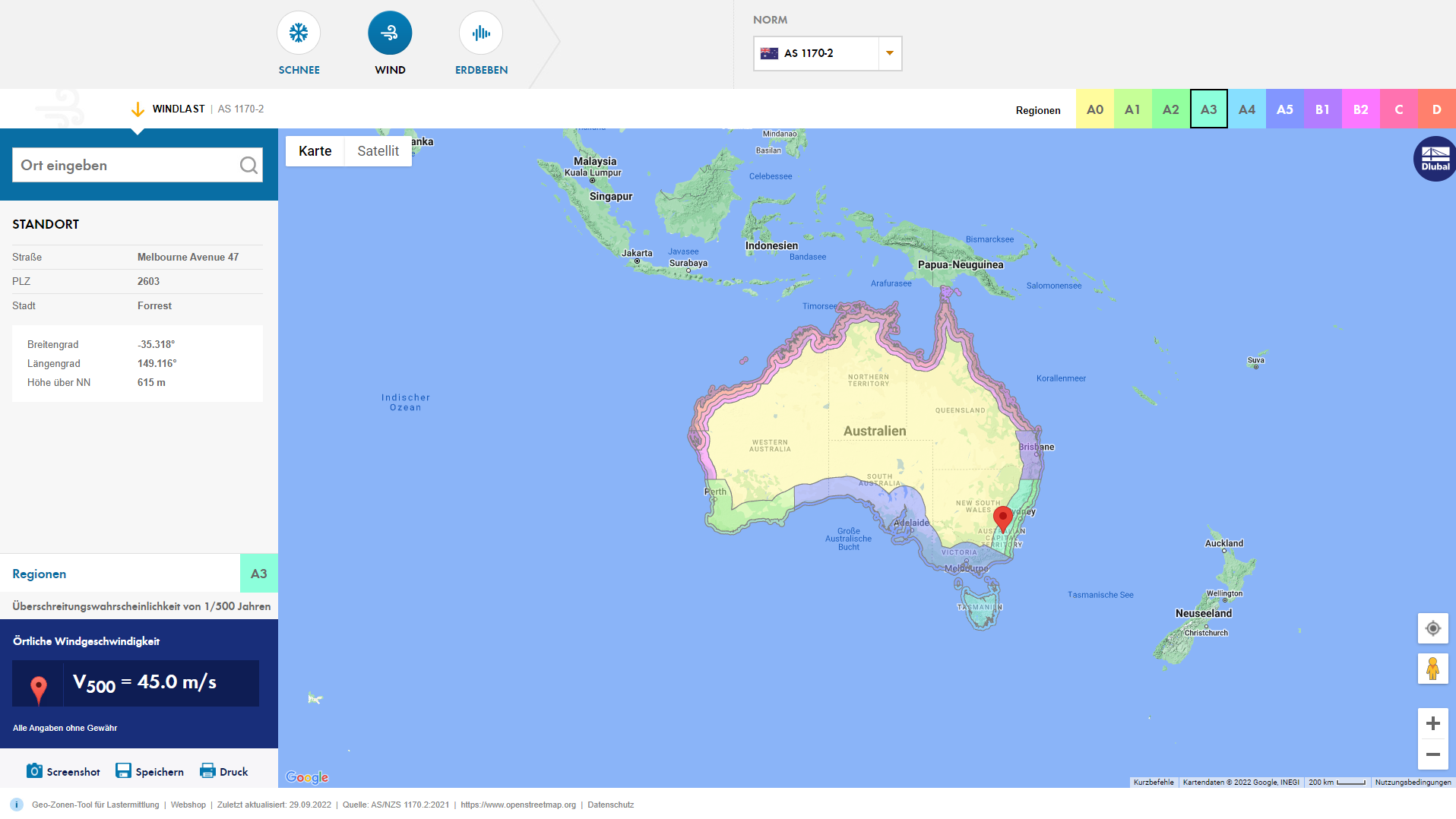Click the B2 pink region swatch
Viewport: 1456px width, 819px height.
coord(1360,109)
